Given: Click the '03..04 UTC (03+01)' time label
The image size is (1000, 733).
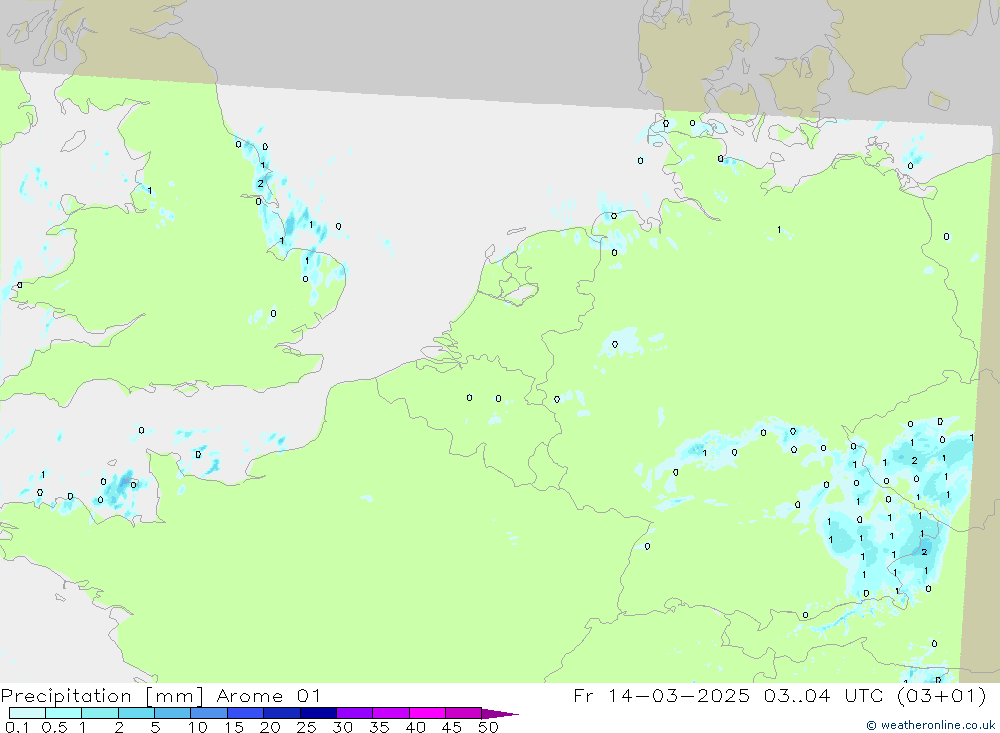Looking at the screenshot, I should coord(875,696).
